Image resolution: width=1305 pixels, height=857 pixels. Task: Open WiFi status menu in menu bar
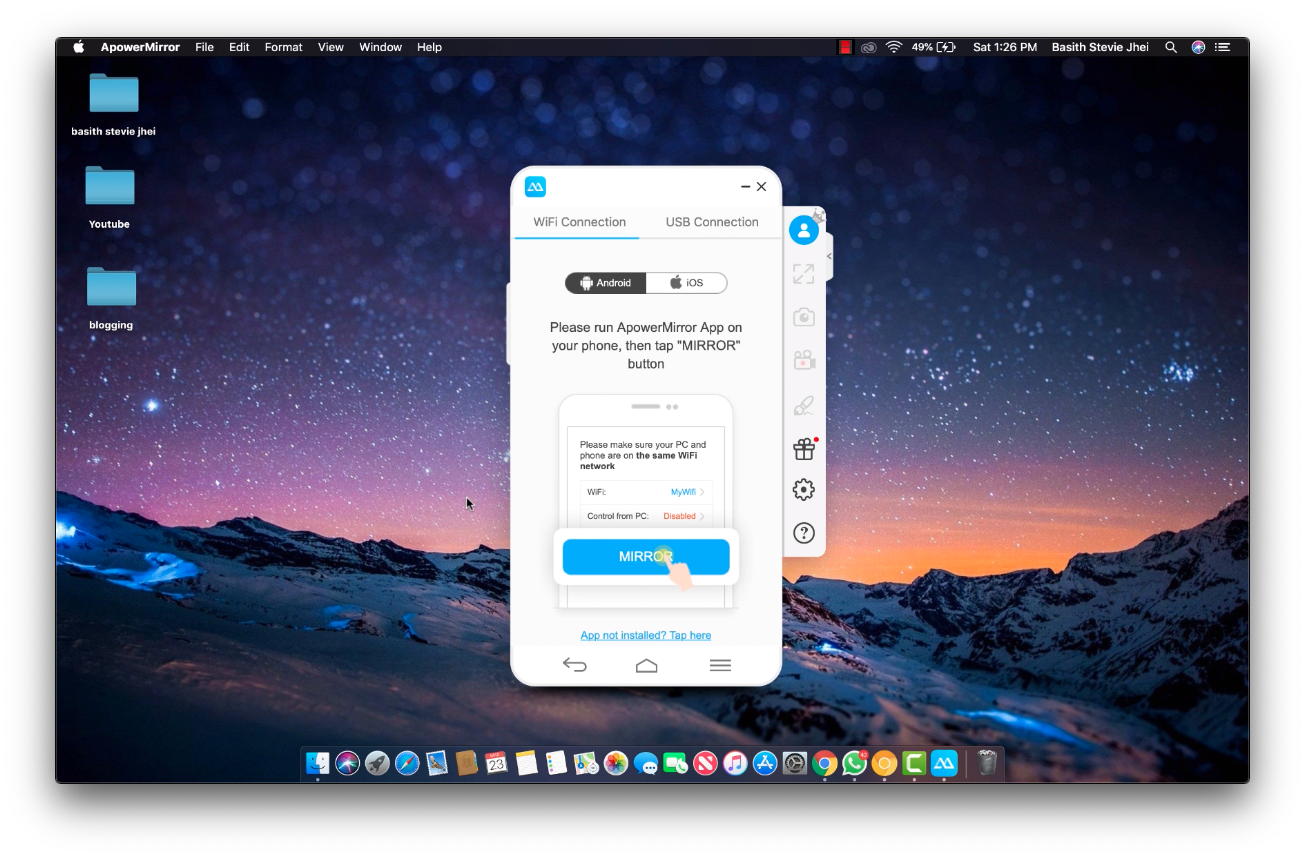[x=894, y=47]
